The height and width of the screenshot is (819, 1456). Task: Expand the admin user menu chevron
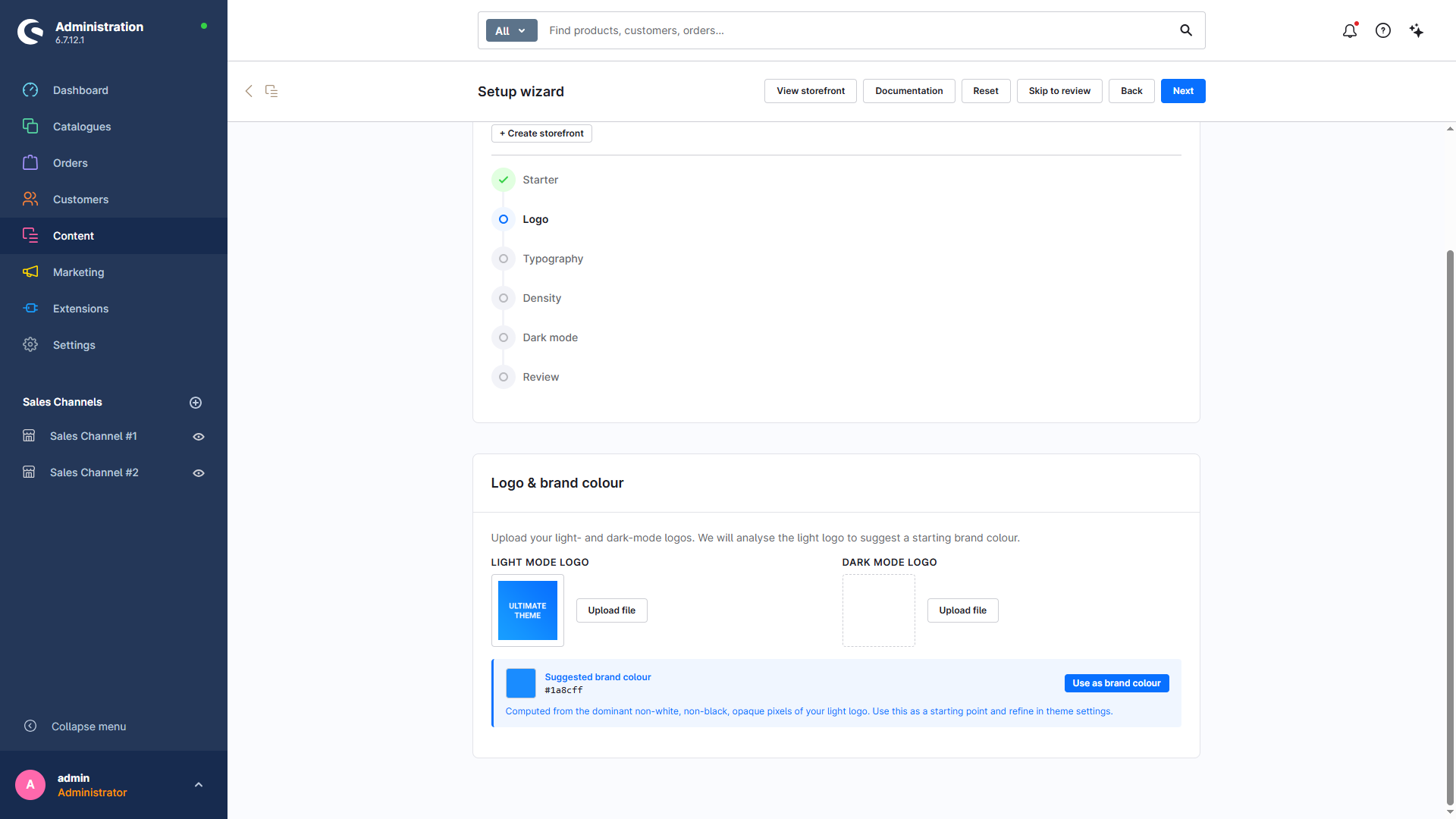pyautogui.click(x=199, y=785)
